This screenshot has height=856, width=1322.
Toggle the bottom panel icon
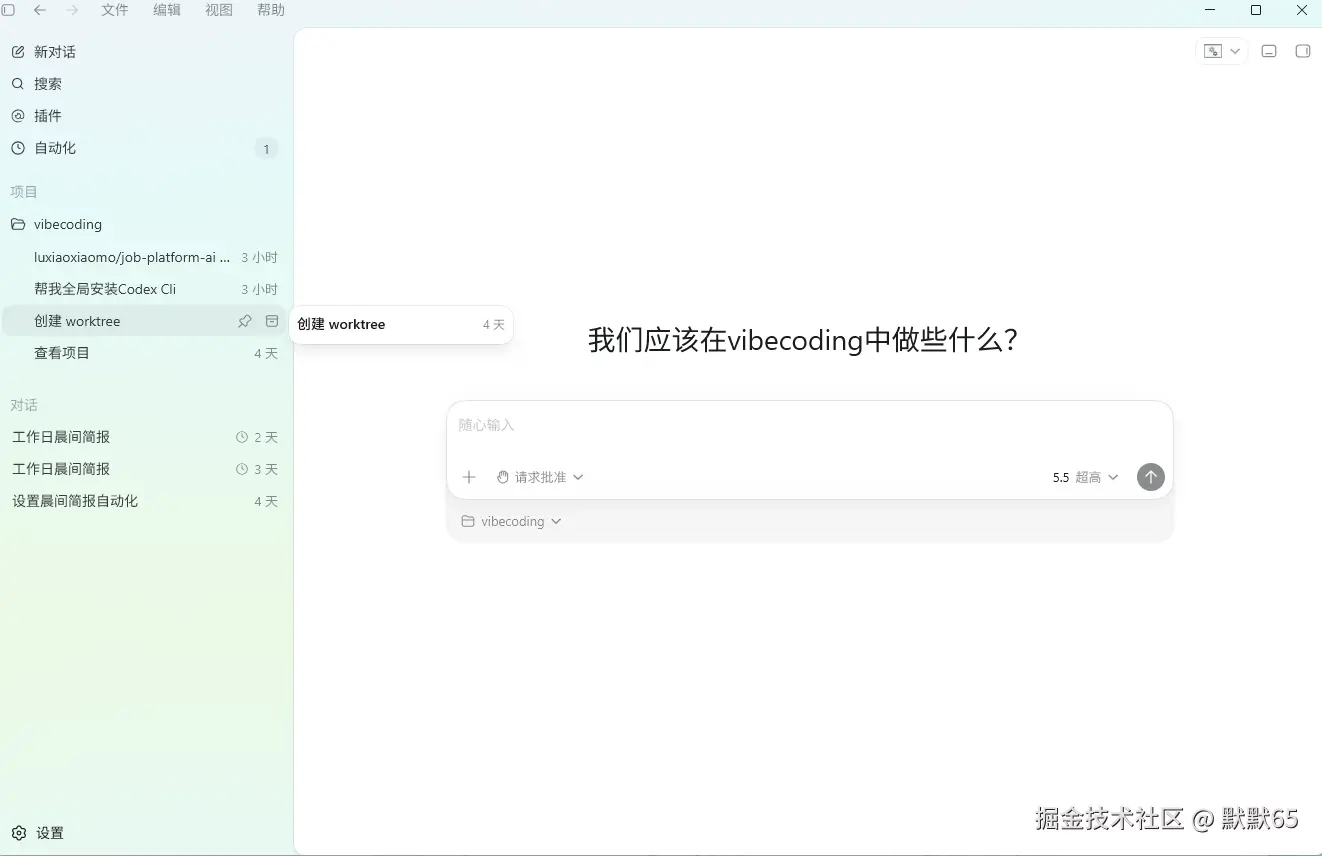click(1269, 51)
